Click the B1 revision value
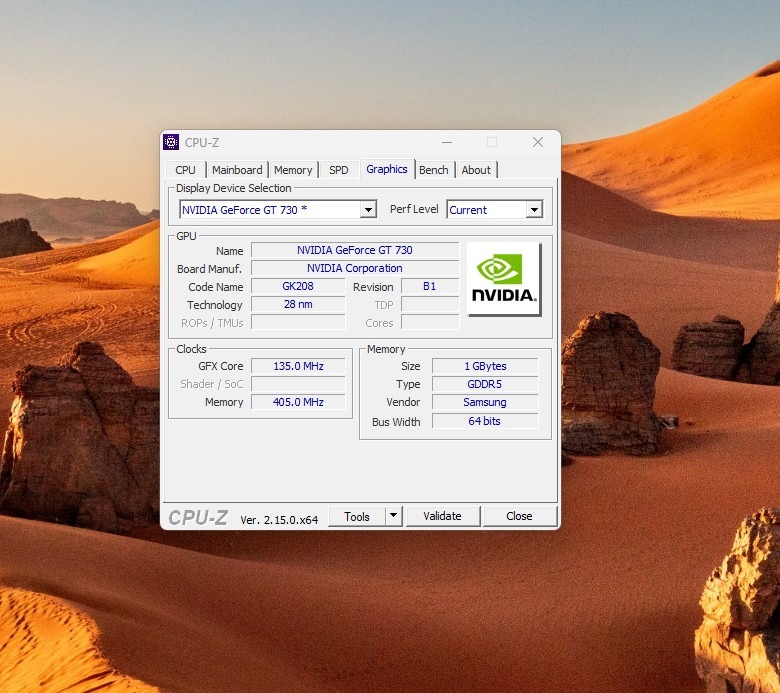This screenshot has height=693, width=780. click(430, 286)
